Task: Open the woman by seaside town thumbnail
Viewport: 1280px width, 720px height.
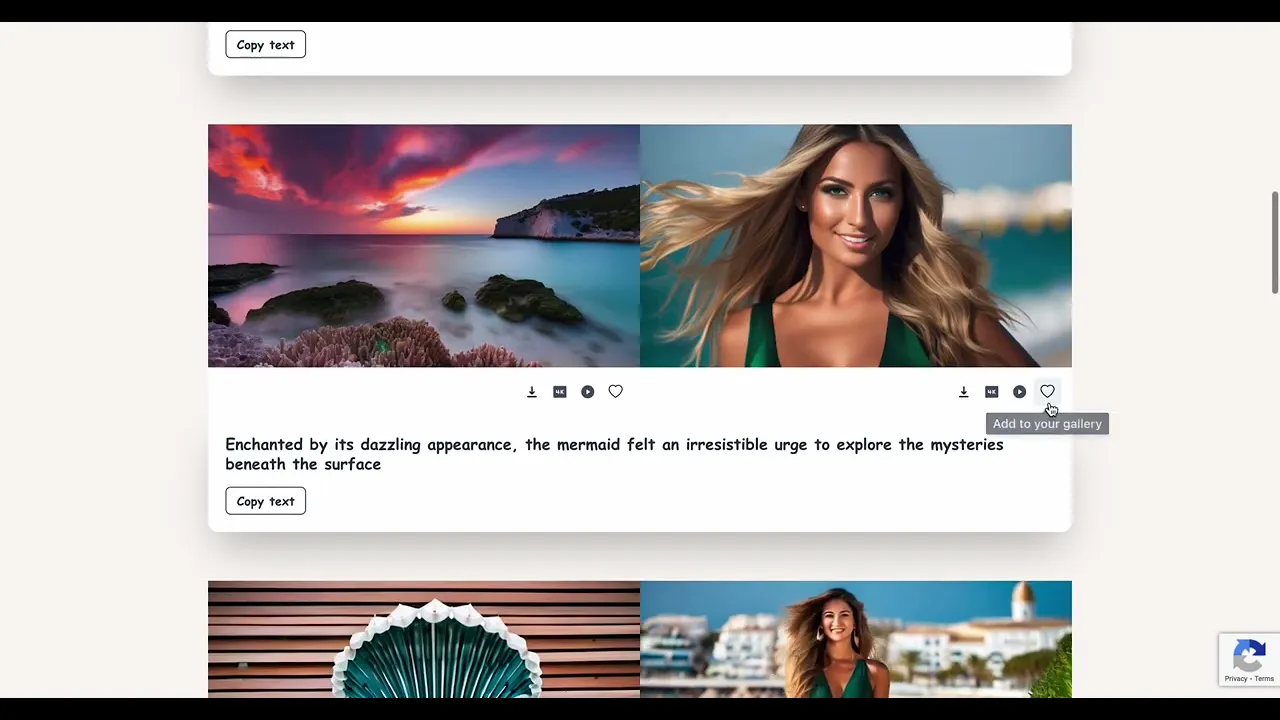Action: click(856, 639)
